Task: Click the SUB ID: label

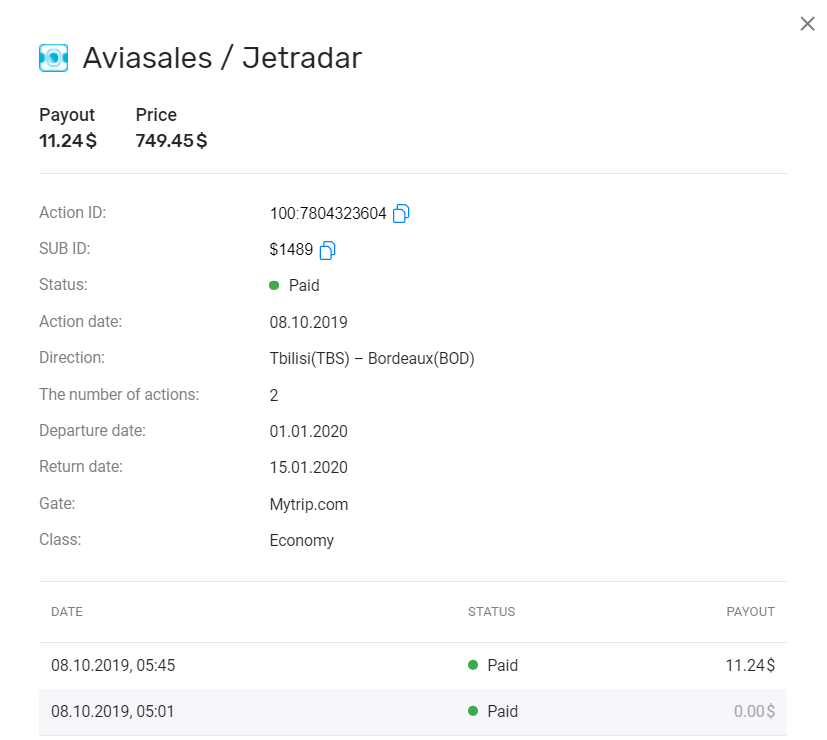Action: [x=65, y=248]
